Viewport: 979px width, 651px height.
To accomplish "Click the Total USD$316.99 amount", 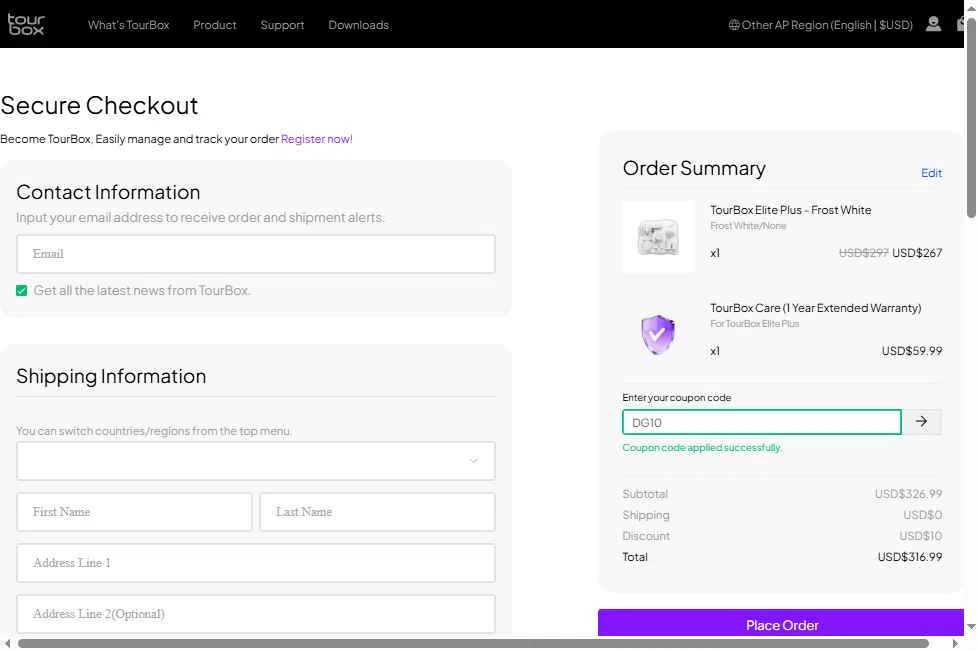I will click(910, 557).
